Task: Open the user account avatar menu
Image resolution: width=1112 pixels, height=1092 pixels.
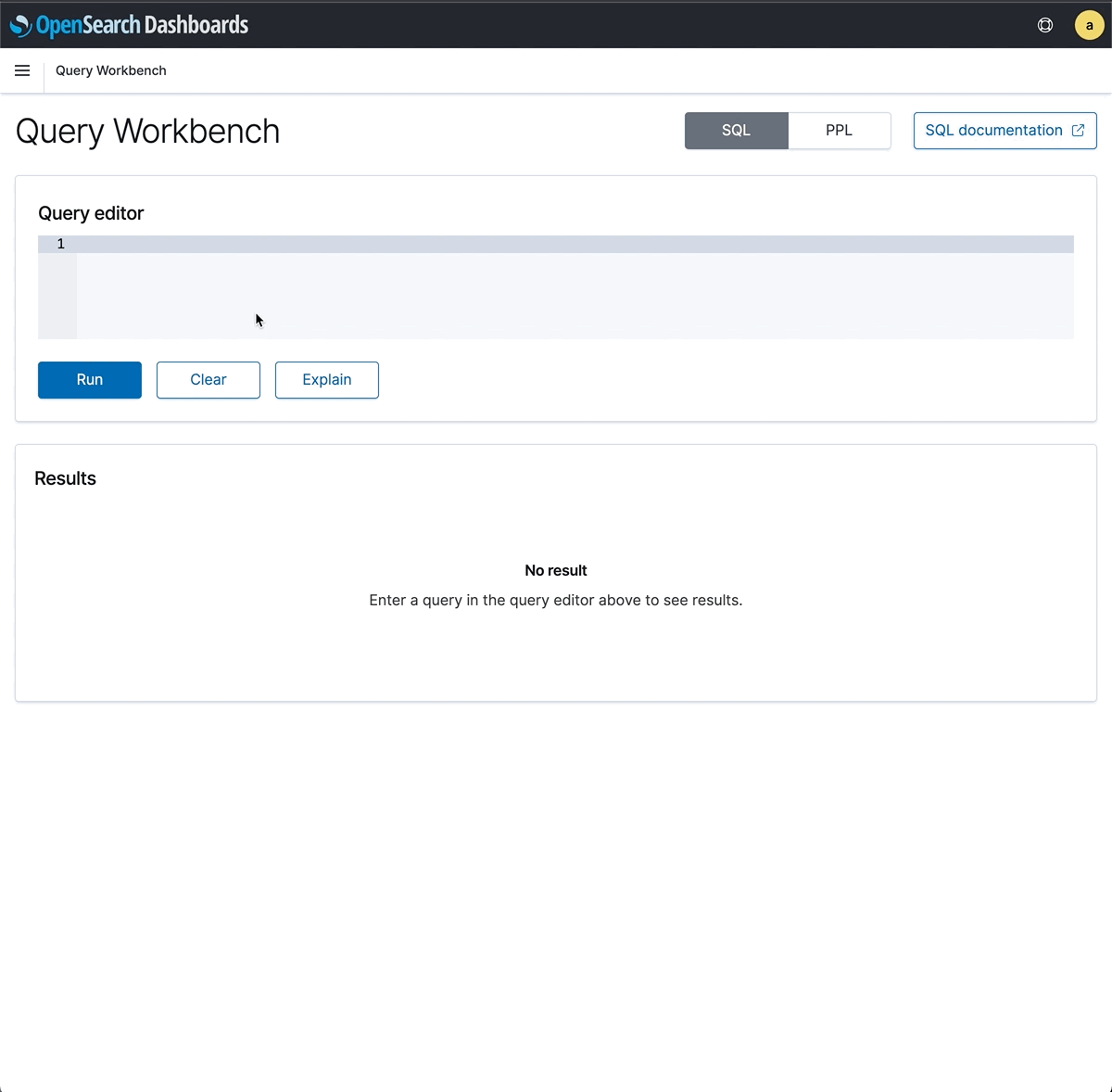Action: (x=1089, y=25)
